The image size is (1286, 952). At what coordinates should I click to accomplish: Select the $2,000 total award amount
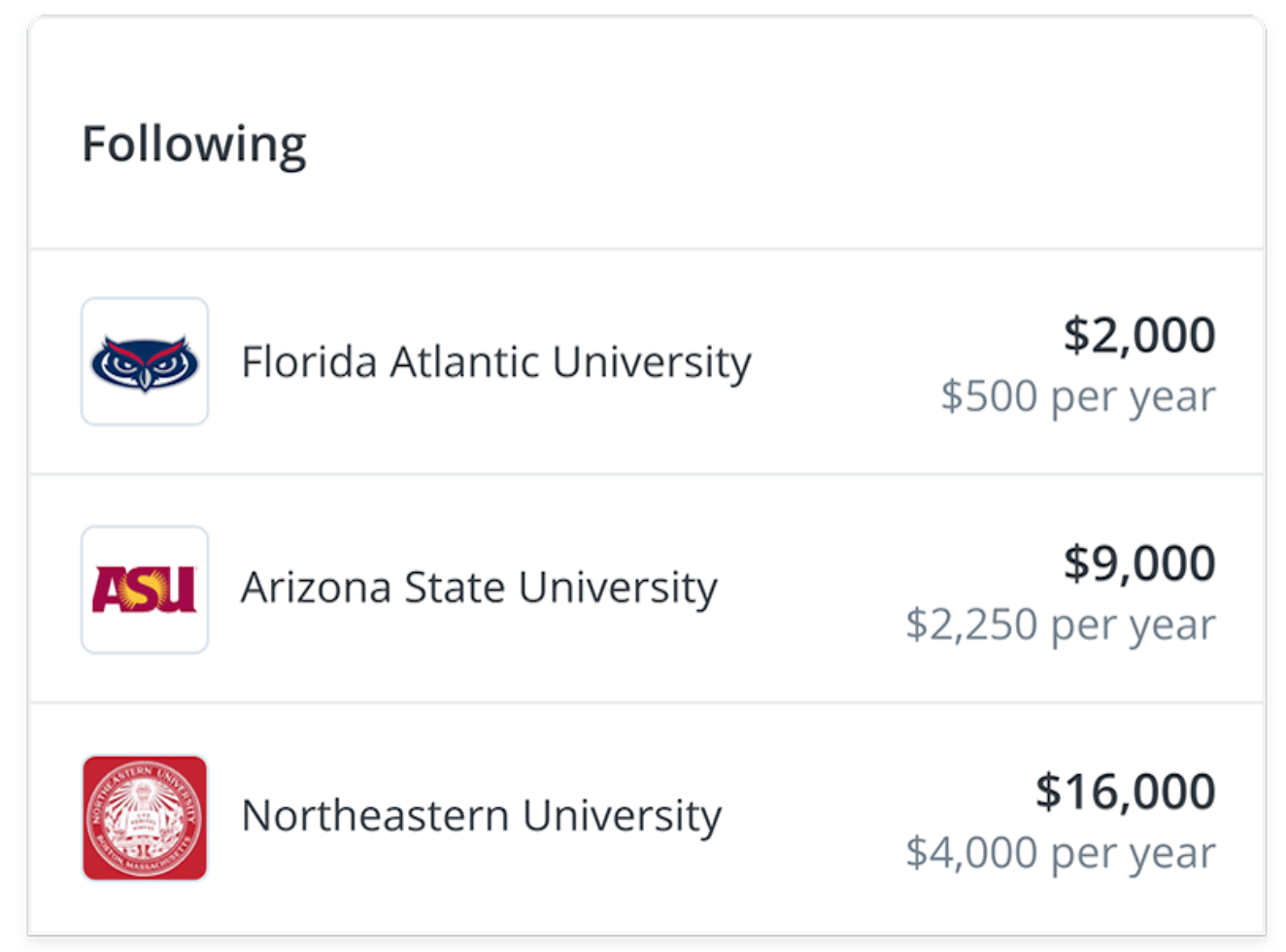(x=1138, y=335)
